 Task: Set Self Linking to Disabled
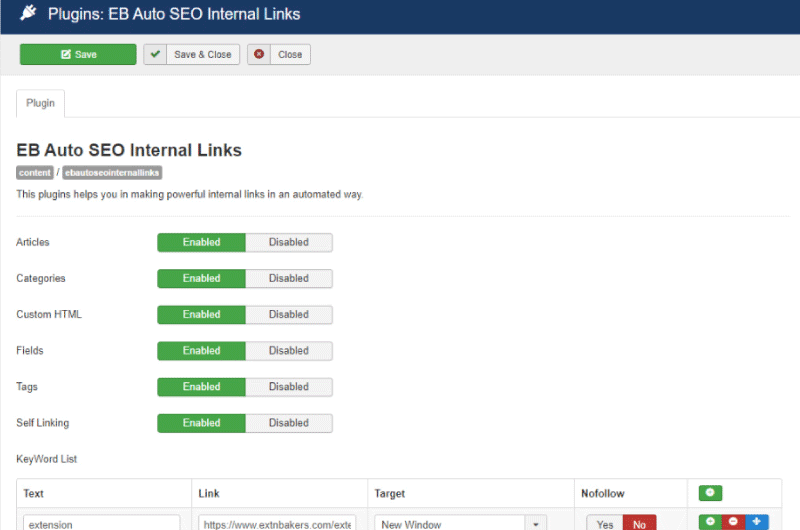tap(289, 423)
